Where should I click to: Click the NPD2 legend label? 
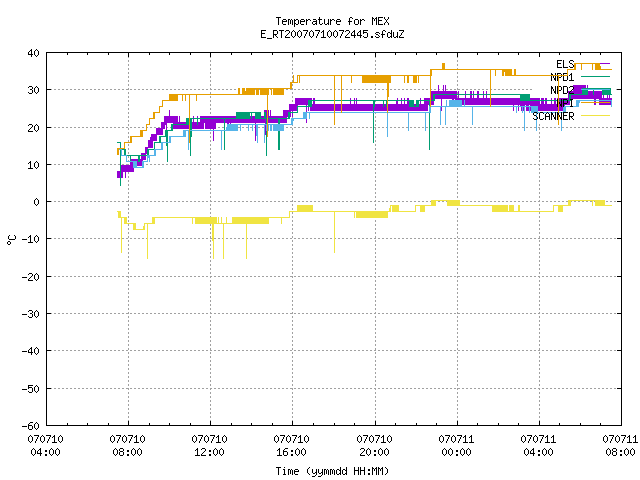(x=562, y=90)
